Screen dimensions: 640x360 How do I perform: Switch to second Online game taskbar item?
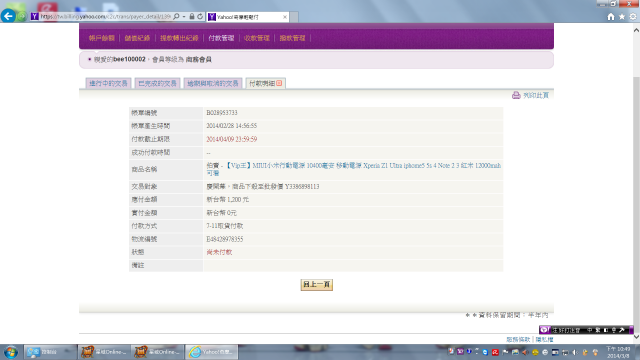coord(158,352)
